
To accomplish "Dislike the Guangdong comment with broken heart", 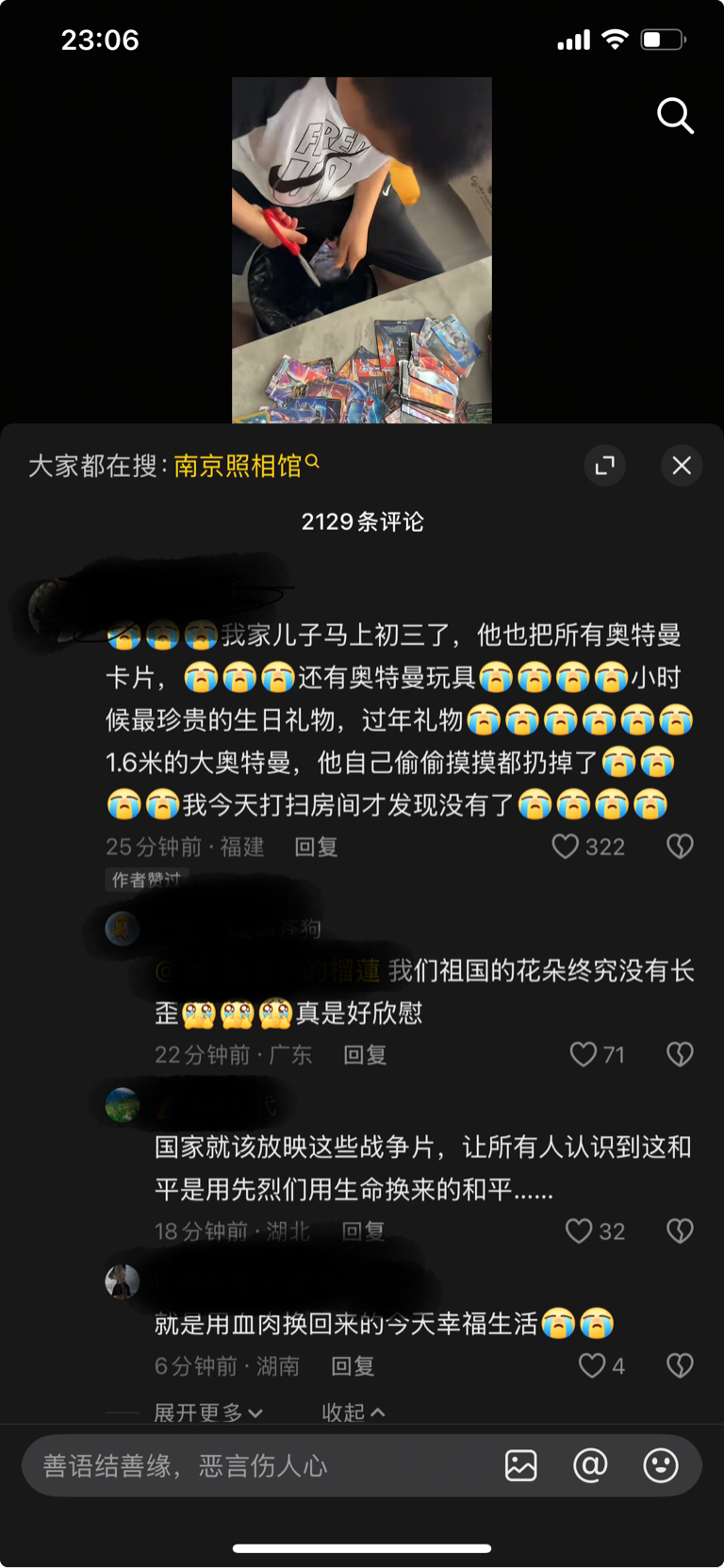I will coord(680,1054).
